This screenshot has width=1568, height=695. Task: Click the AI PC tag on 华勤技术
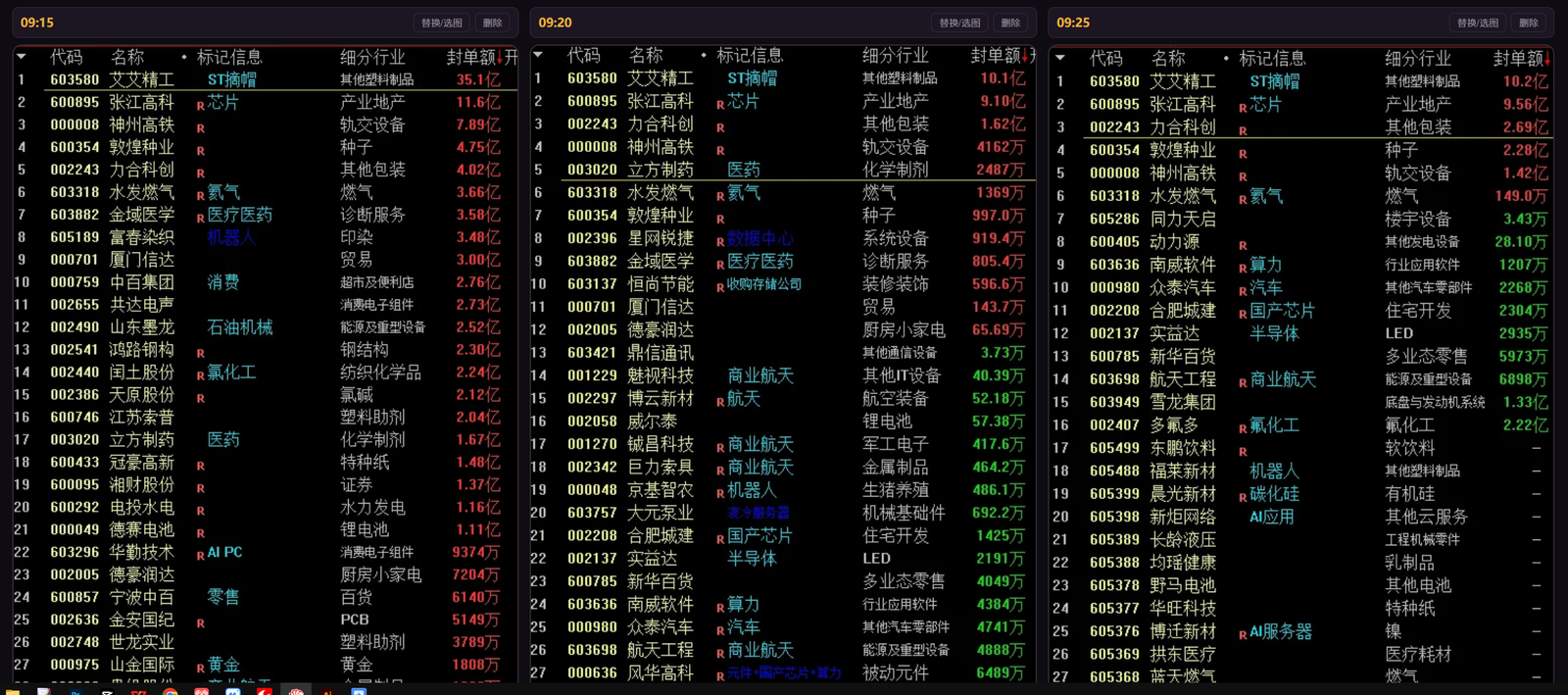pos(224,552)
